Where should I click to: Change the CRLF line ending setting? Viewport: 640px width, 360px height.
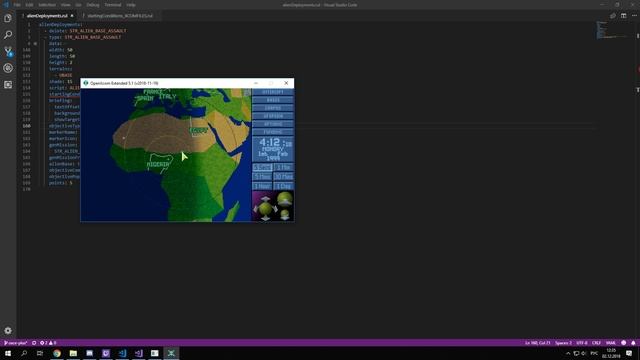pos(596,343)
